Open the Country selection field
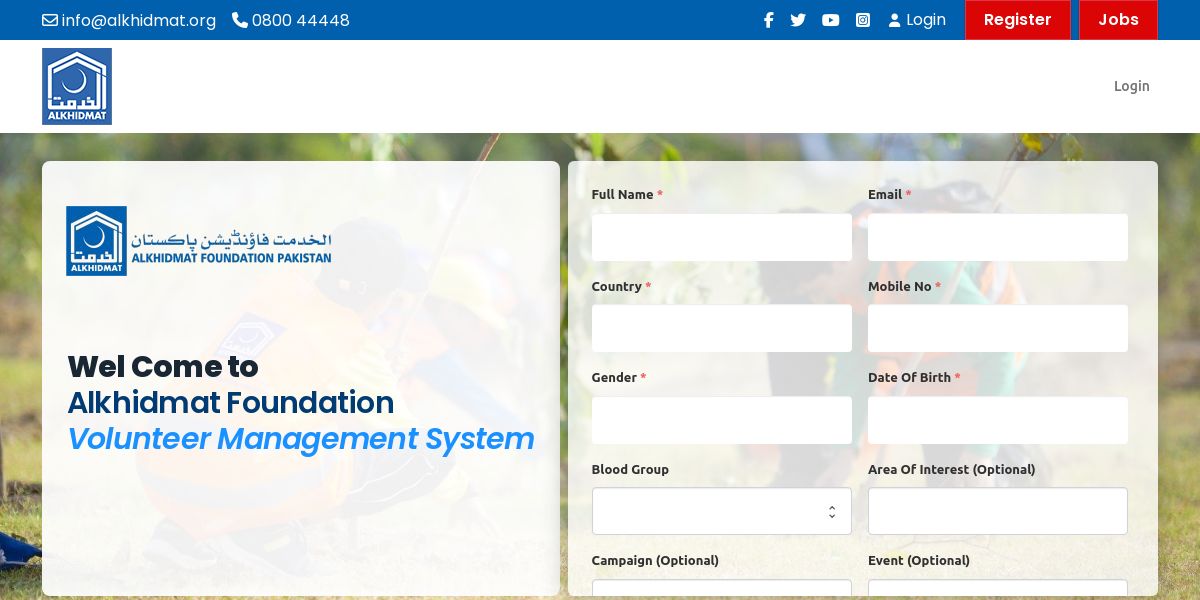Image resolution: width=1200 pixels, height=600 pixels. [722, 328]
